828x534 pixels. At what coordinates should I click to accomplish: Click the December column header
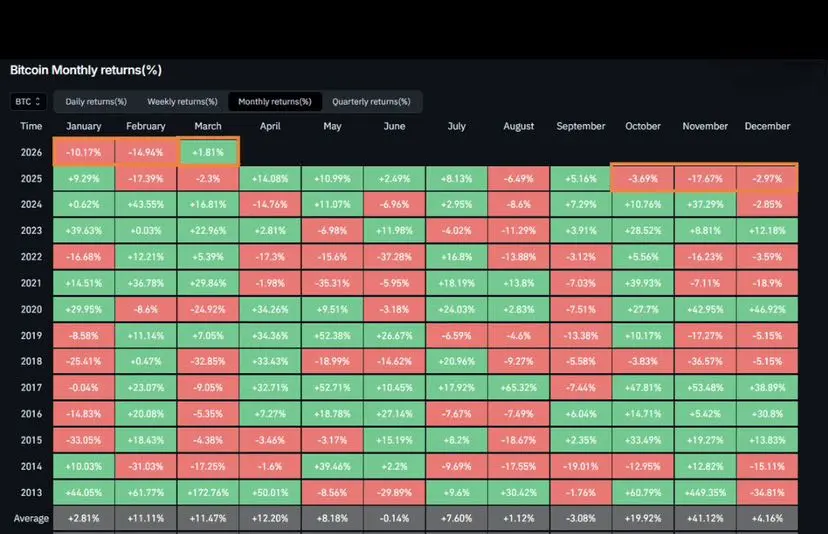(767, 126)
